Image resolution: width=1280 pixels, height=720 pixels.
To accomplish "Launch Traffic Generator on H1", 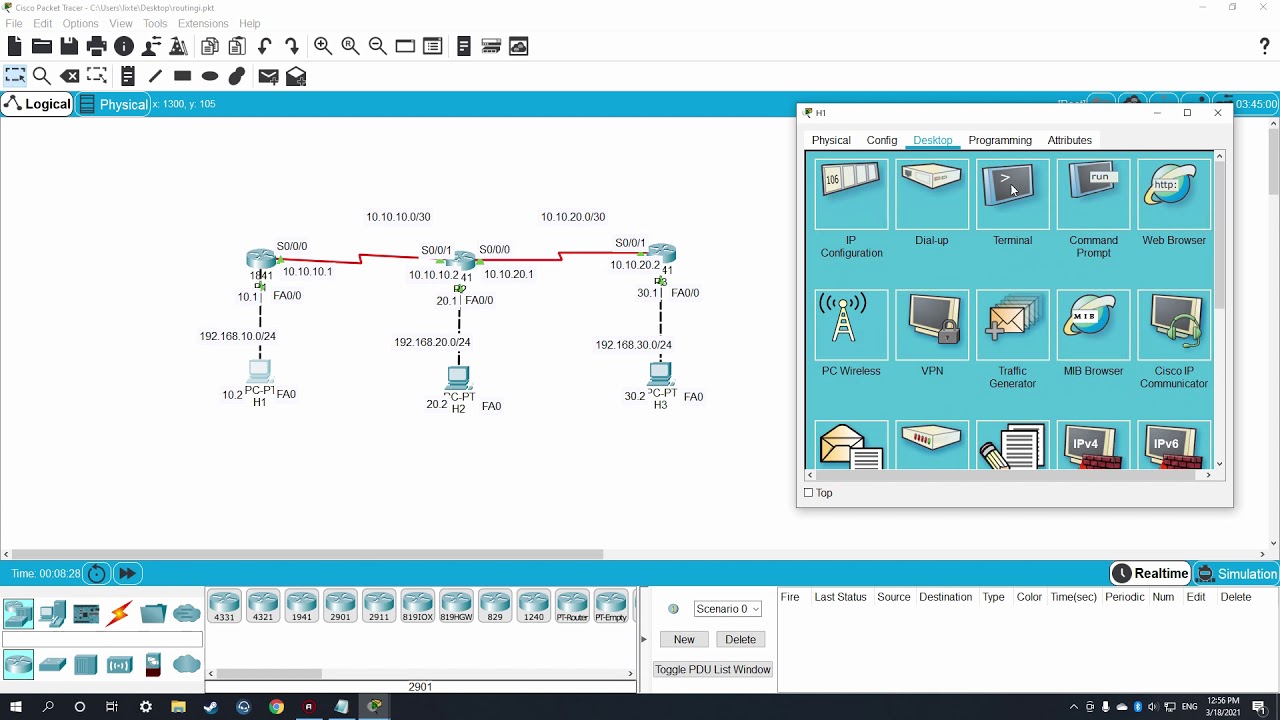I will click(1012, 341).
